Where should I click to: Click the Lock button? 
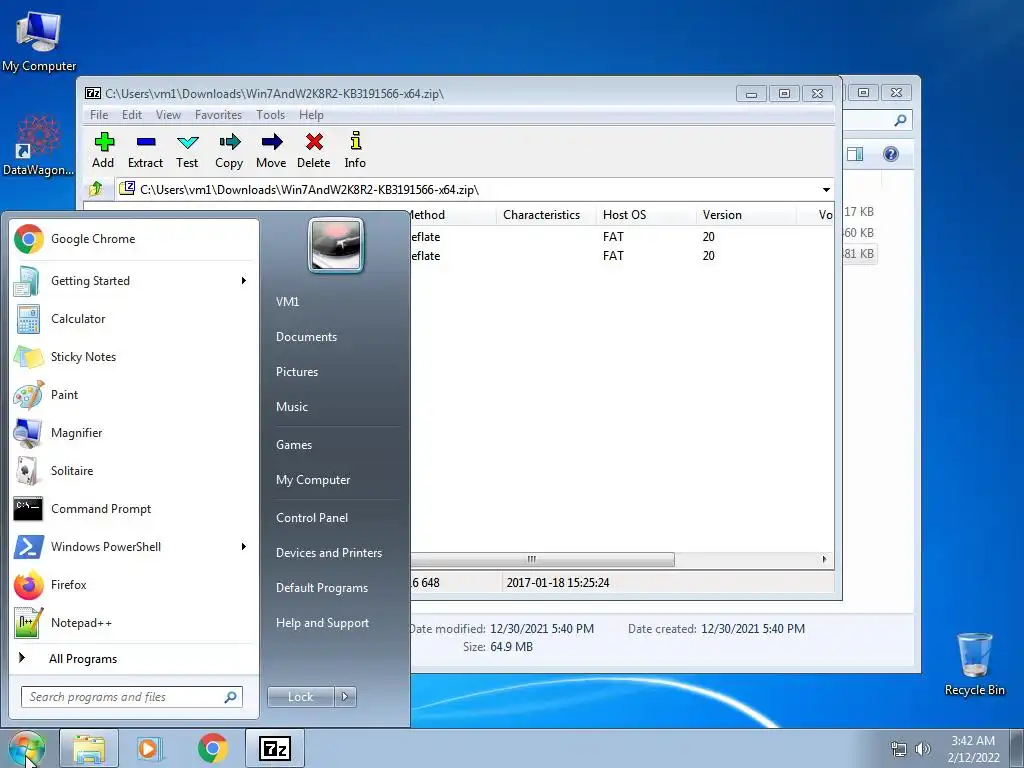click(301, 697)
